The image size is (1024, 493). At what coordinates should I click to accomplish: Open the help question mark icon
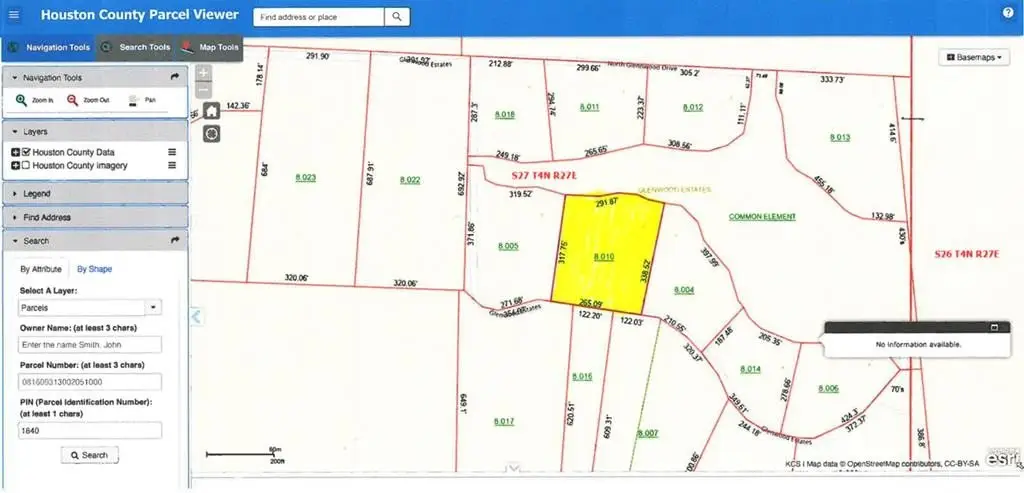[x=1008, y=13]
